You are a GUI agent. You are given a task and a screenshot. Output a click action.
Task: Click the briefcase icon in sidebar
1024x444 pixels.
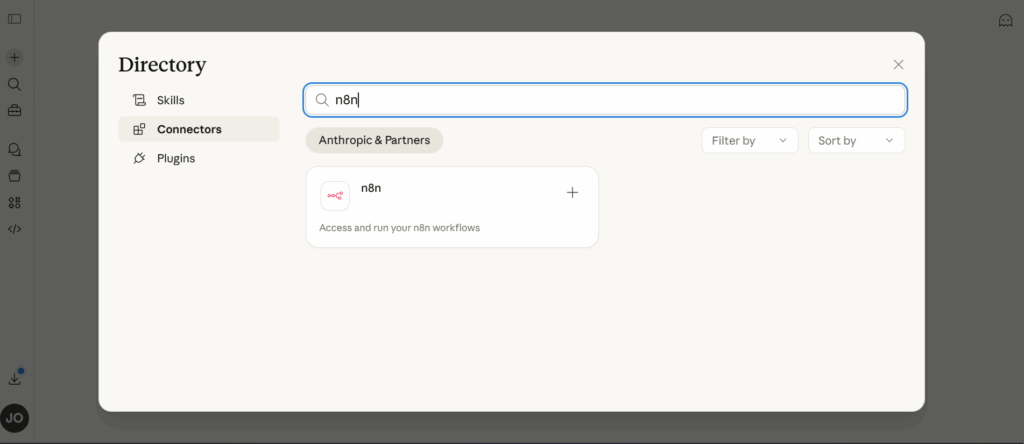14,111
